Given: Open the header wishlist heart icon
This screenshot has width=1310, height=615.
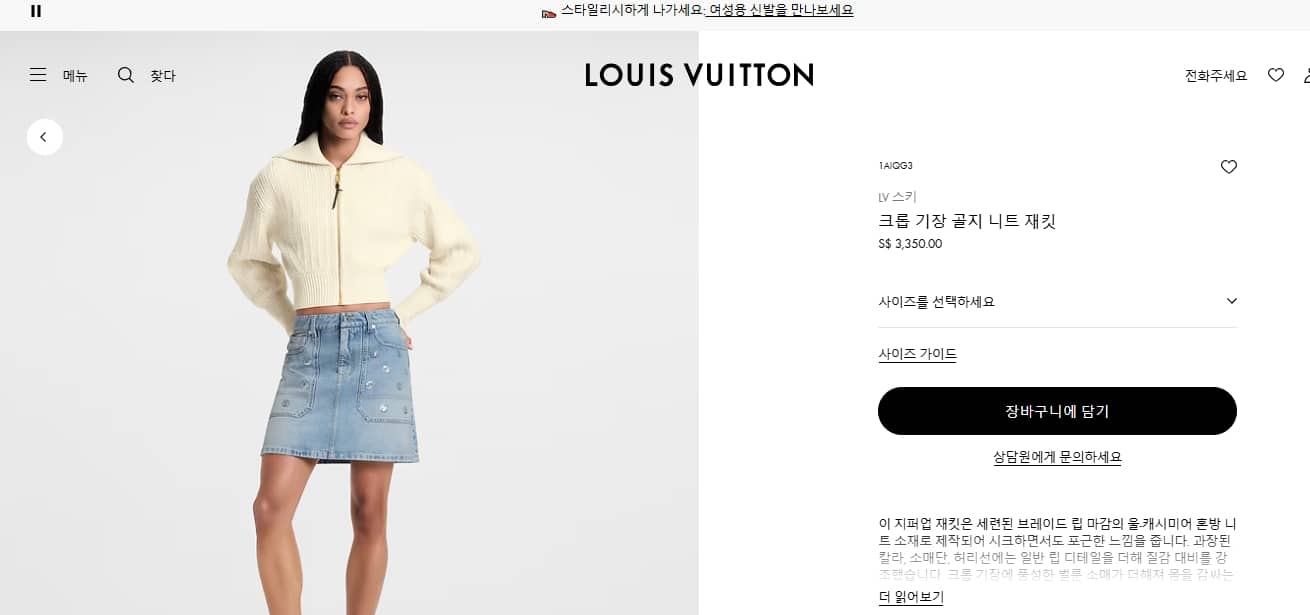Looking at the screenshot, I should coord(1276,75).
